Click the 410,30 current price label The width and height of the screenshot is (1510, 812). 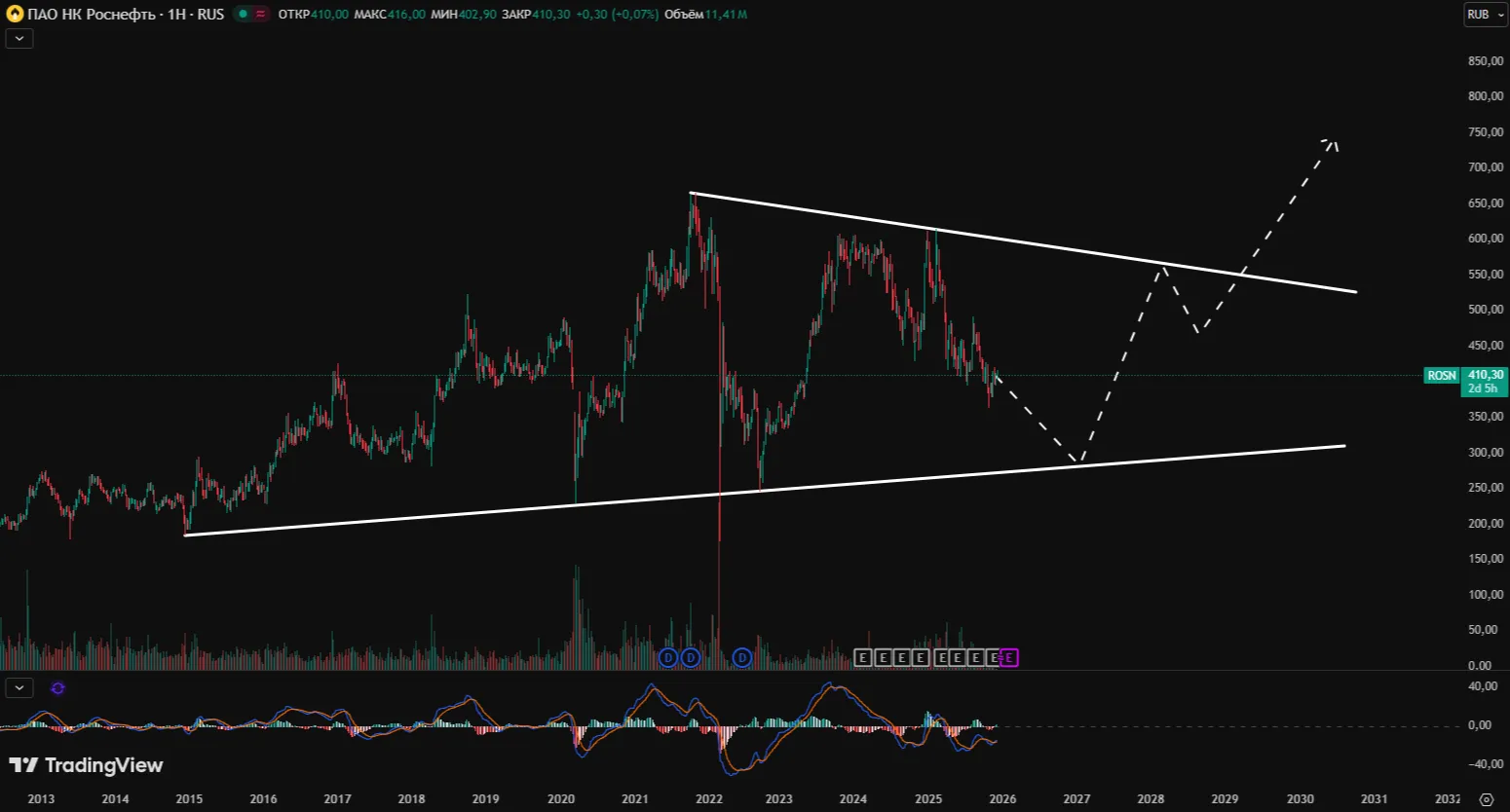[x=1485, y=375]
